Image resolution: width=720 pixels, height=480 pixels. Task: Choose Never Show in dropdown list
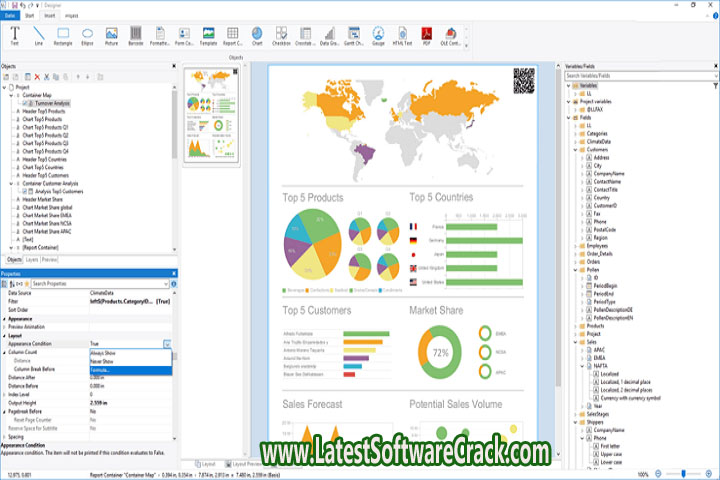pos(130,361)
